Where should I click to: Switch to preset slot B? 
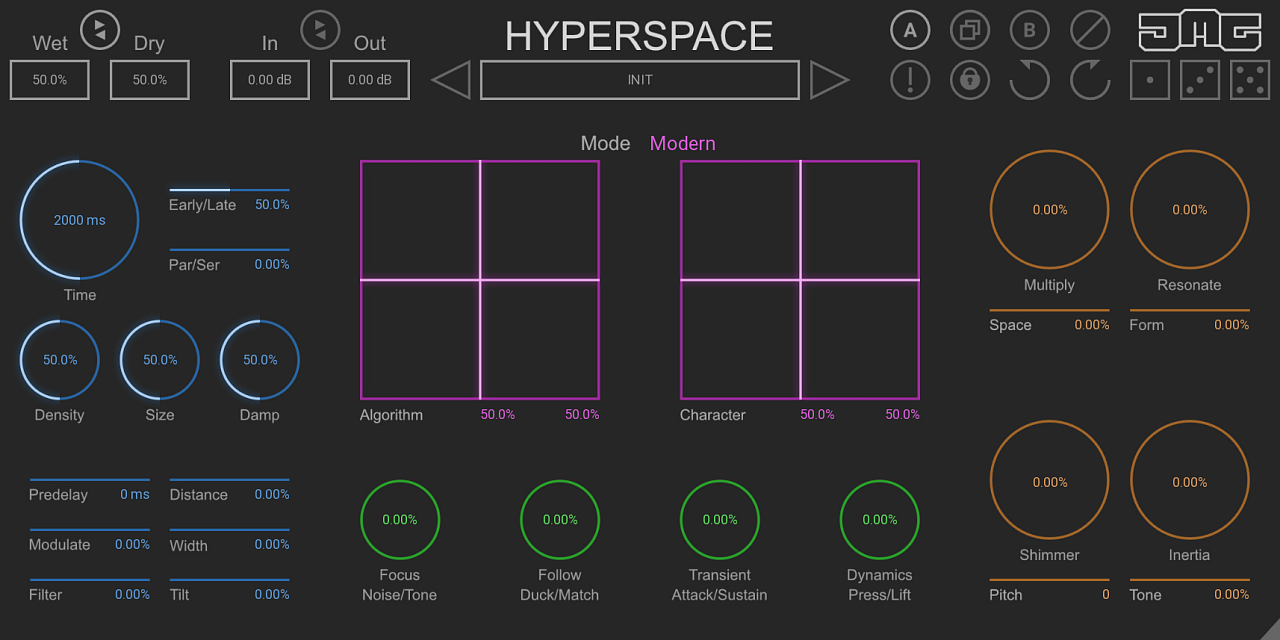pos(1029,30)
